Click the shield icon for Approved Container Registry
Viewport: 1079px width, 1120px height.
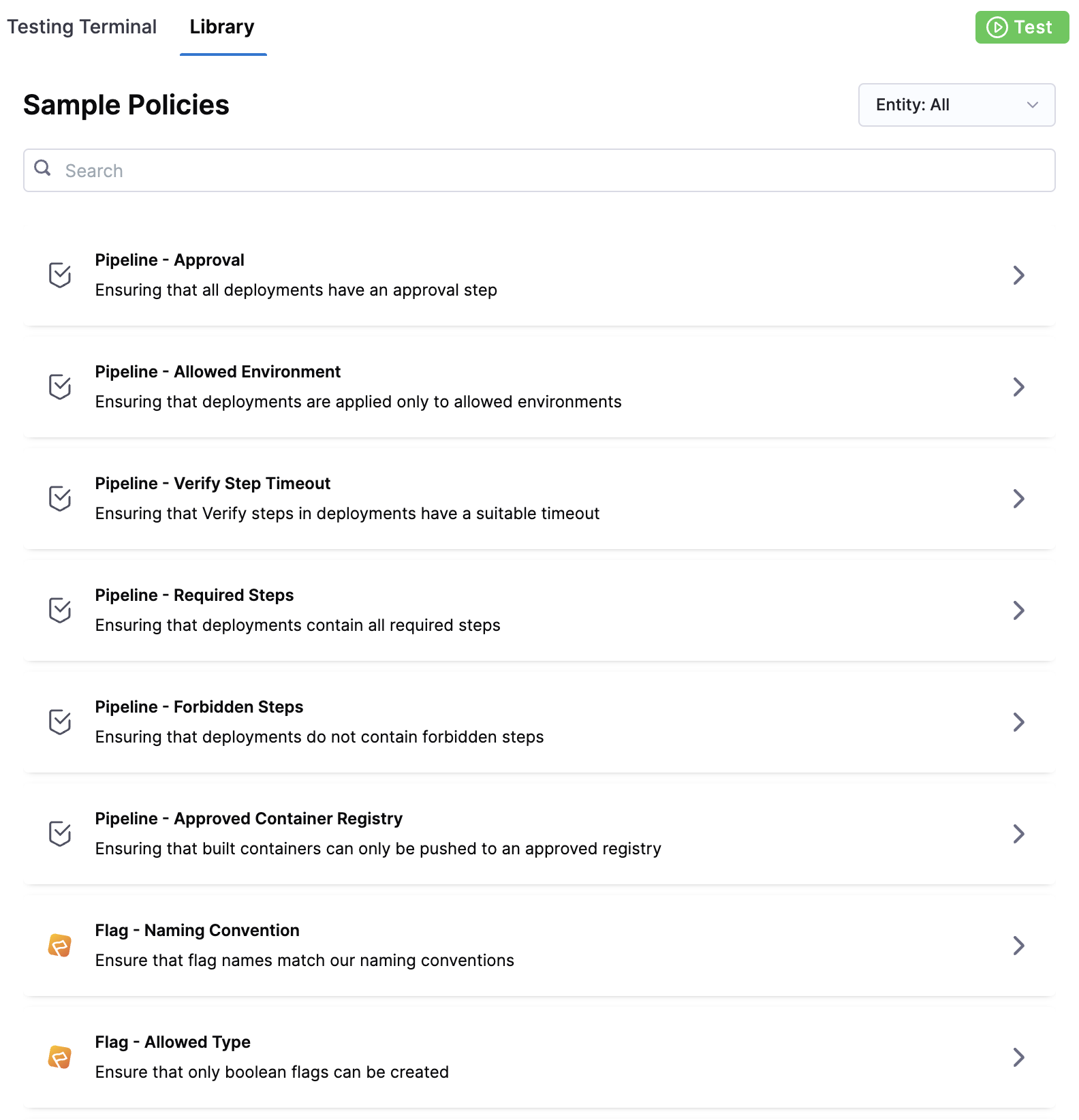click(60, 834)
